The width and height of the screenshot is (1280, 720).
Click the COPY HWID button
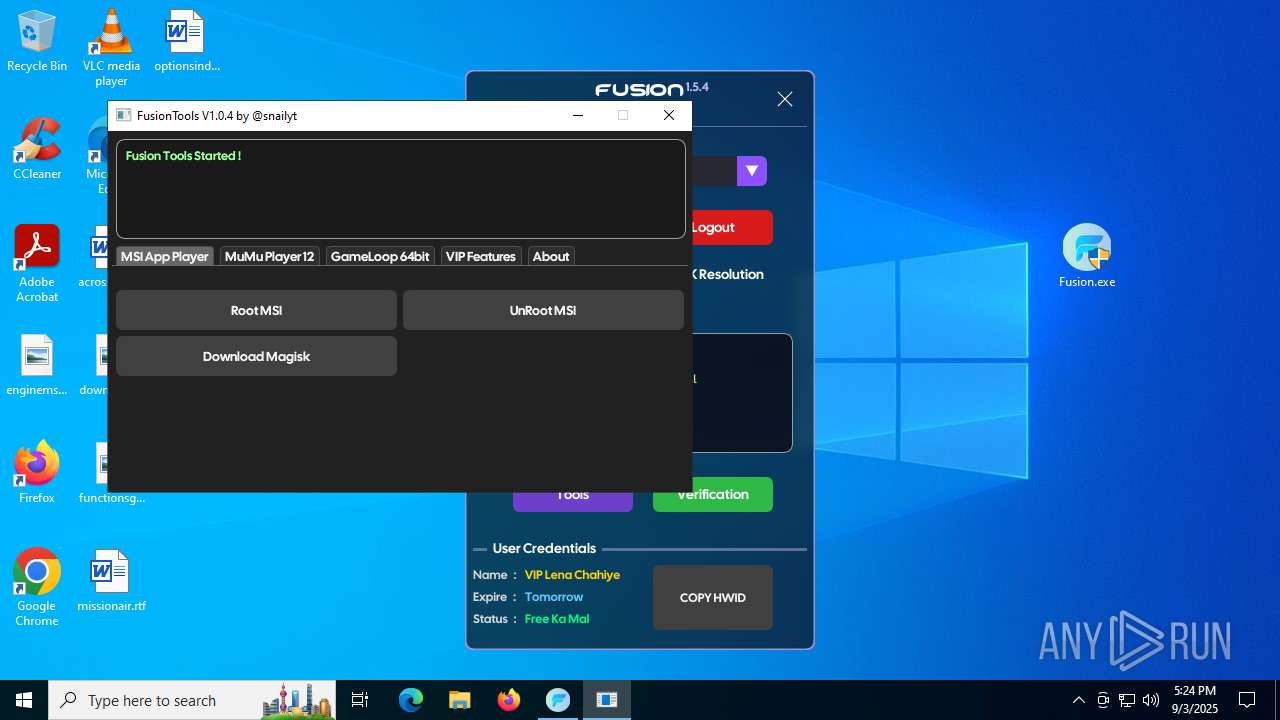pyautogui.click(x=713, y=598)
